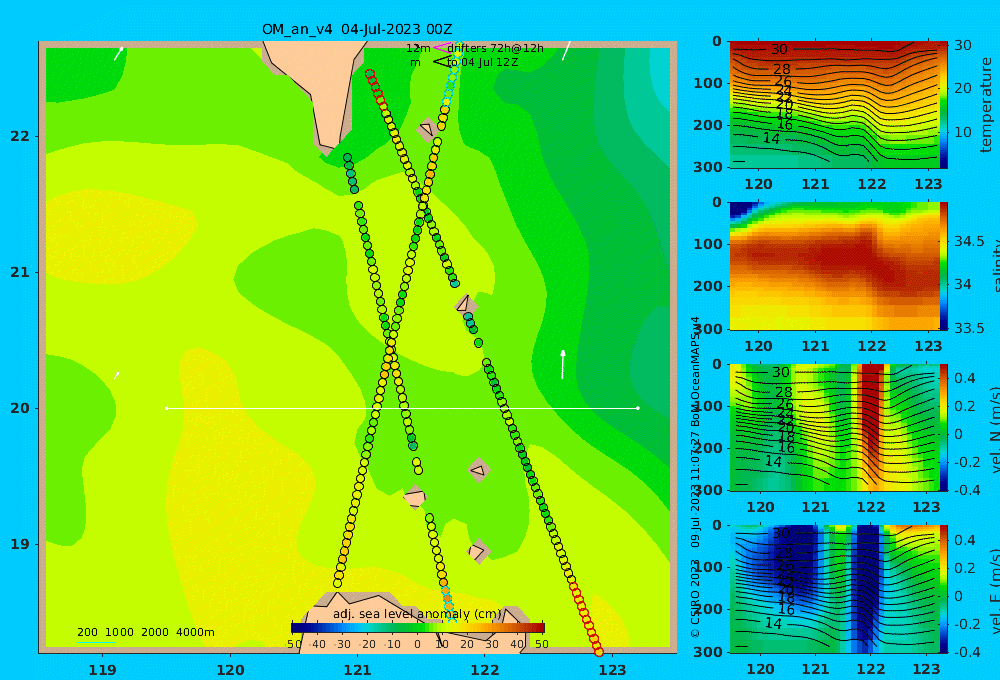The image size is (1000, 680).
Task: Click the 'adj. sea level anomaly (cm)' label
Action: coord(417,614)
